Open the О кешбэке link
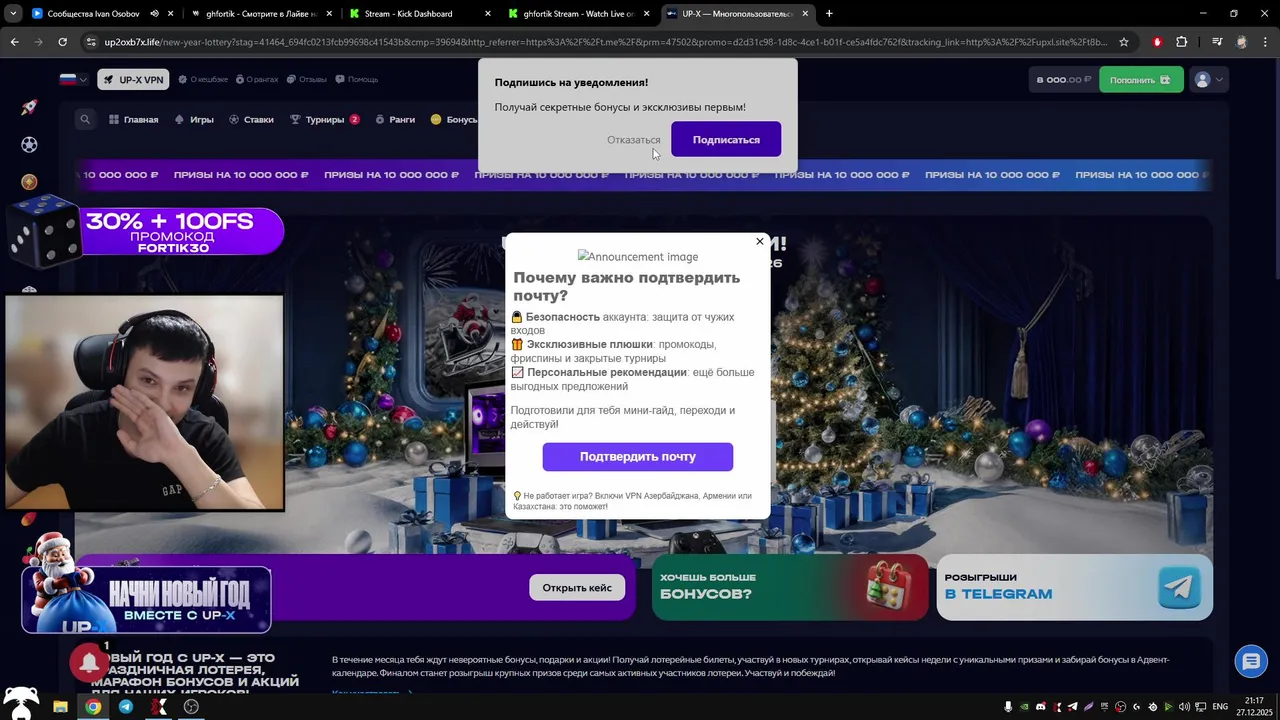The image size is (1280, 720). 203,79
